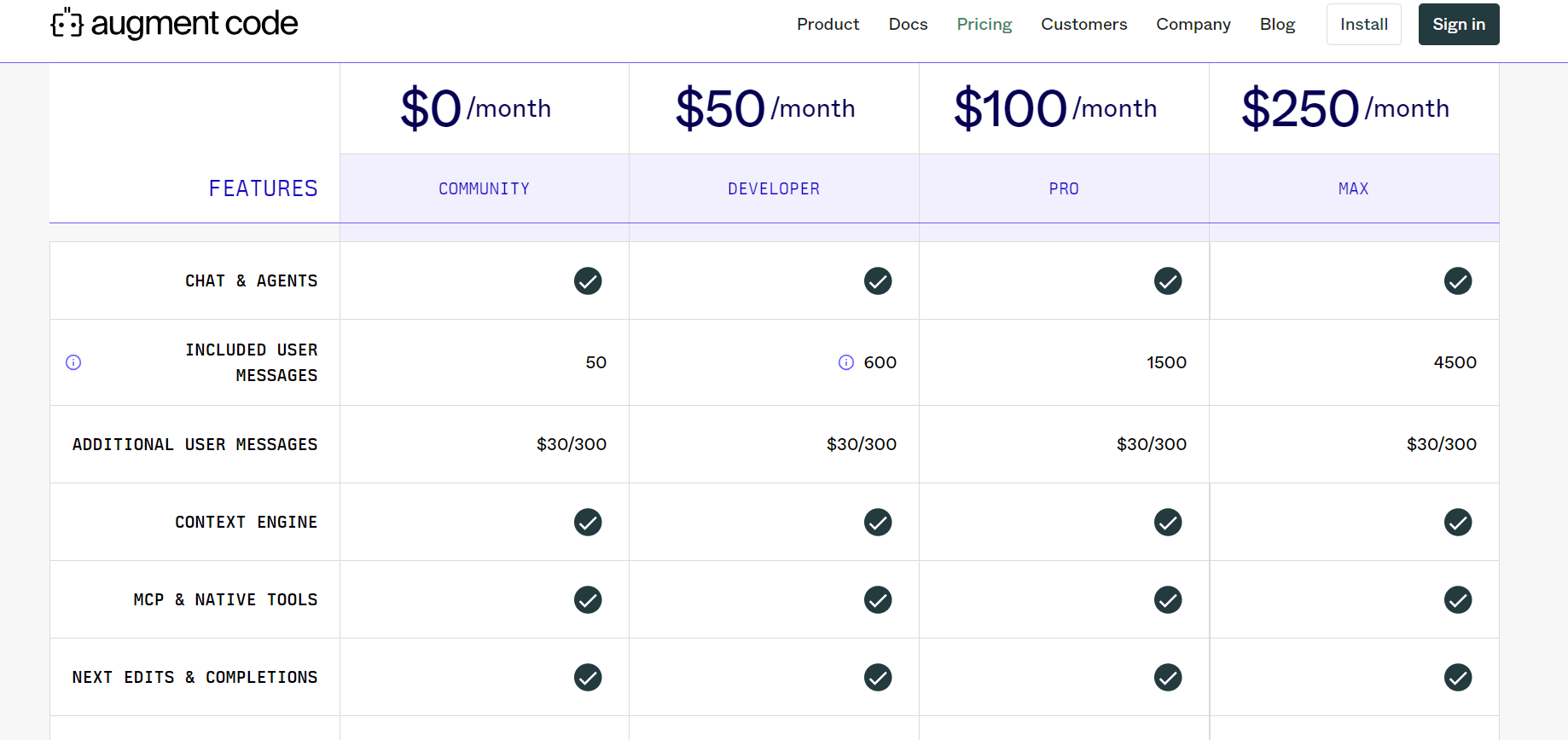The height and width of the screenshot is (740, 1568).
Task: Click info icon beside Included User Messages
Action: (73, 362)
